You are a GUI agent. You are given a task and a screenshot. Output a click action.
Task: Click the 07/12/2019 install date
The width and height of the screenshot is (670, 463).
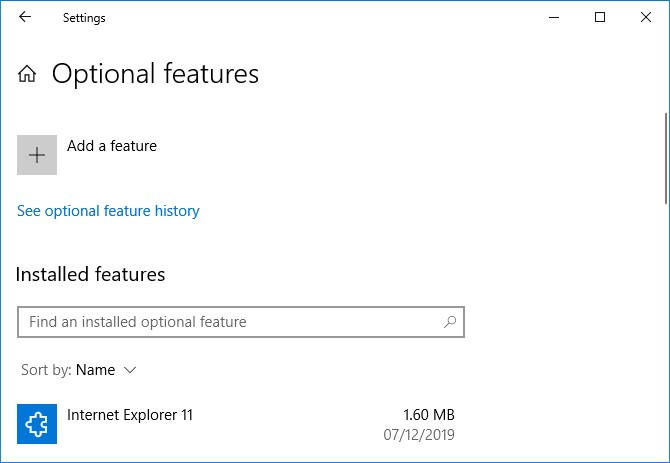pyautogui.click(x=421, y=435)
